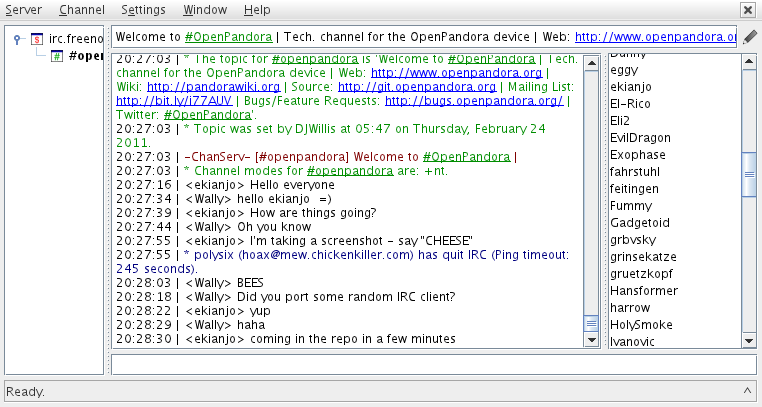Click the Ready. status bar text
Screen dimensions: 762x407
25,391
